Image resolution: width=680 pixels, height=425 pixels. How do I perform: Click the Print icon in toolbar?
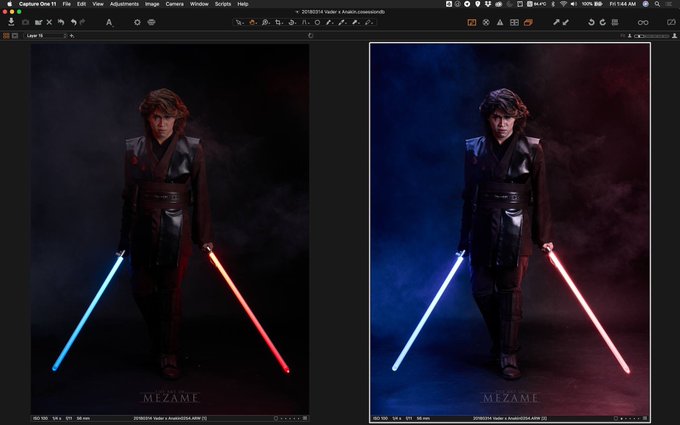(151, 22)
